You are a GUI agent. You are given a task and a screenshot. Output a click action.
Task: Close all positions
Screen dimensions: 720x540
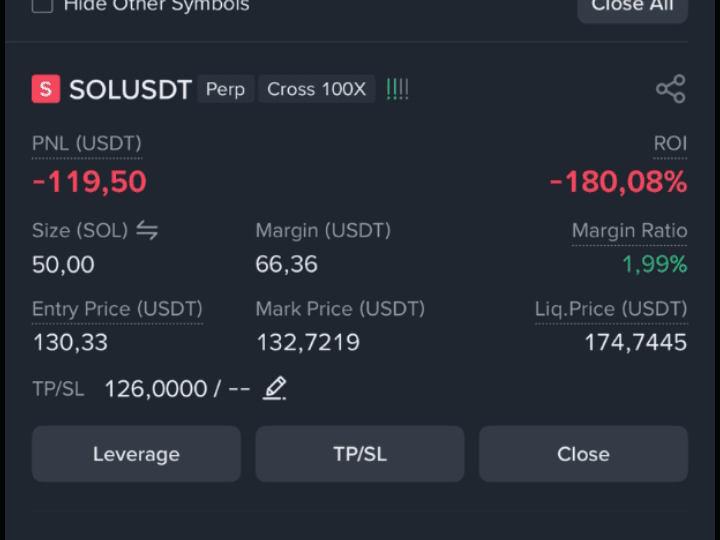pyautogui.click(x=632, y=7)
